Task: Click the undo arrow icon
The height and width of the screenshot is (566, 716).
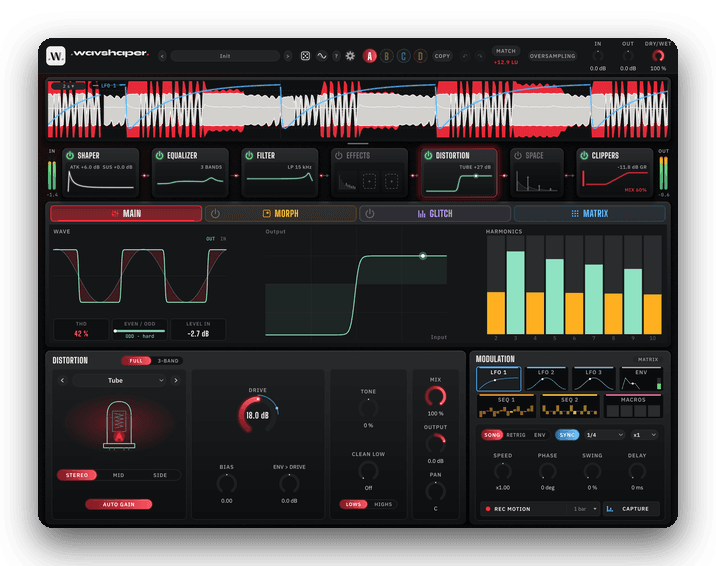Action: [x=465, y=56]
